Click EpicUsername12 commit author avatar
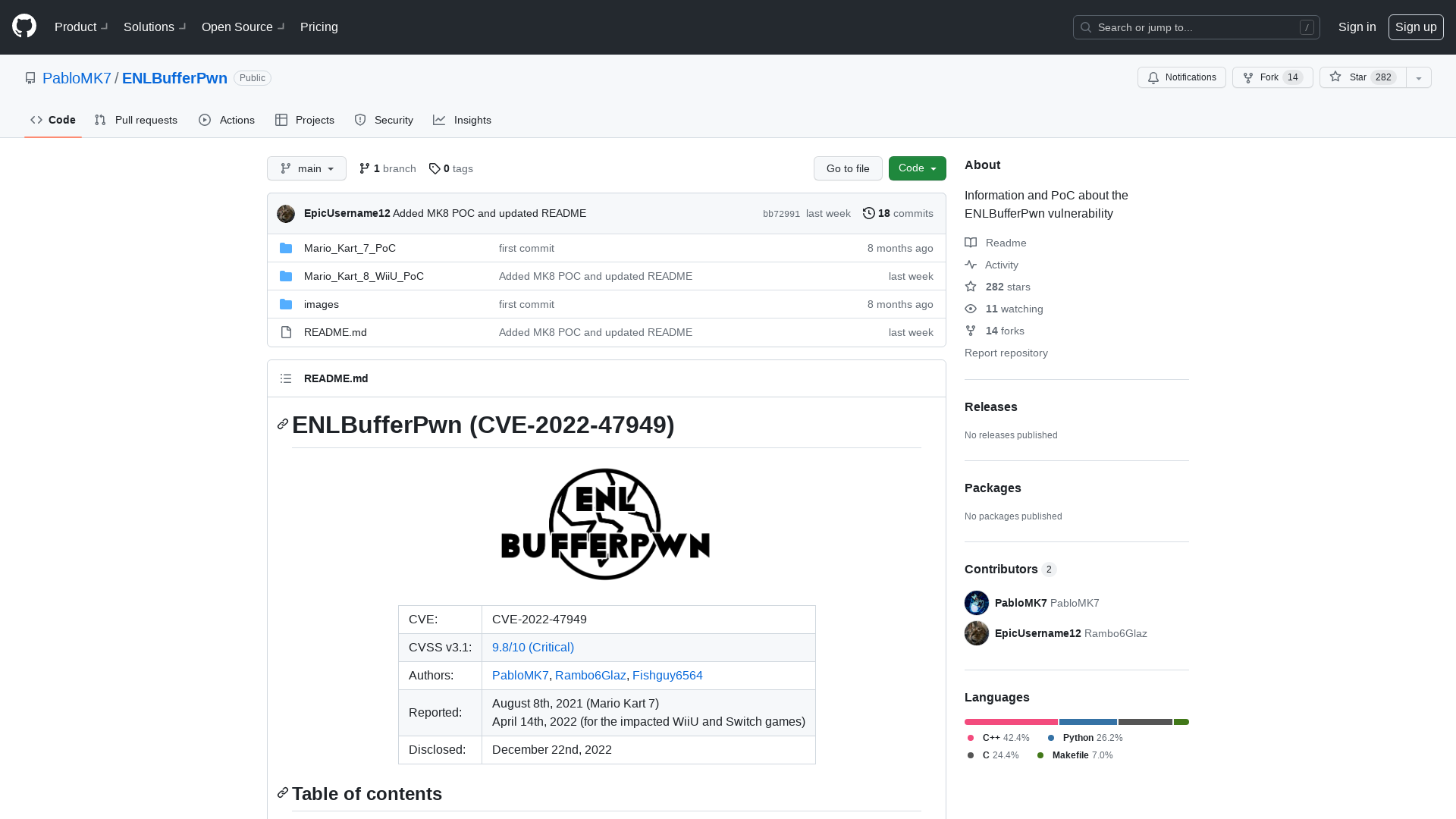Image resolution: width=1456 pixels, height=819 pixels. pyautogui.click(x=286, y=214)
